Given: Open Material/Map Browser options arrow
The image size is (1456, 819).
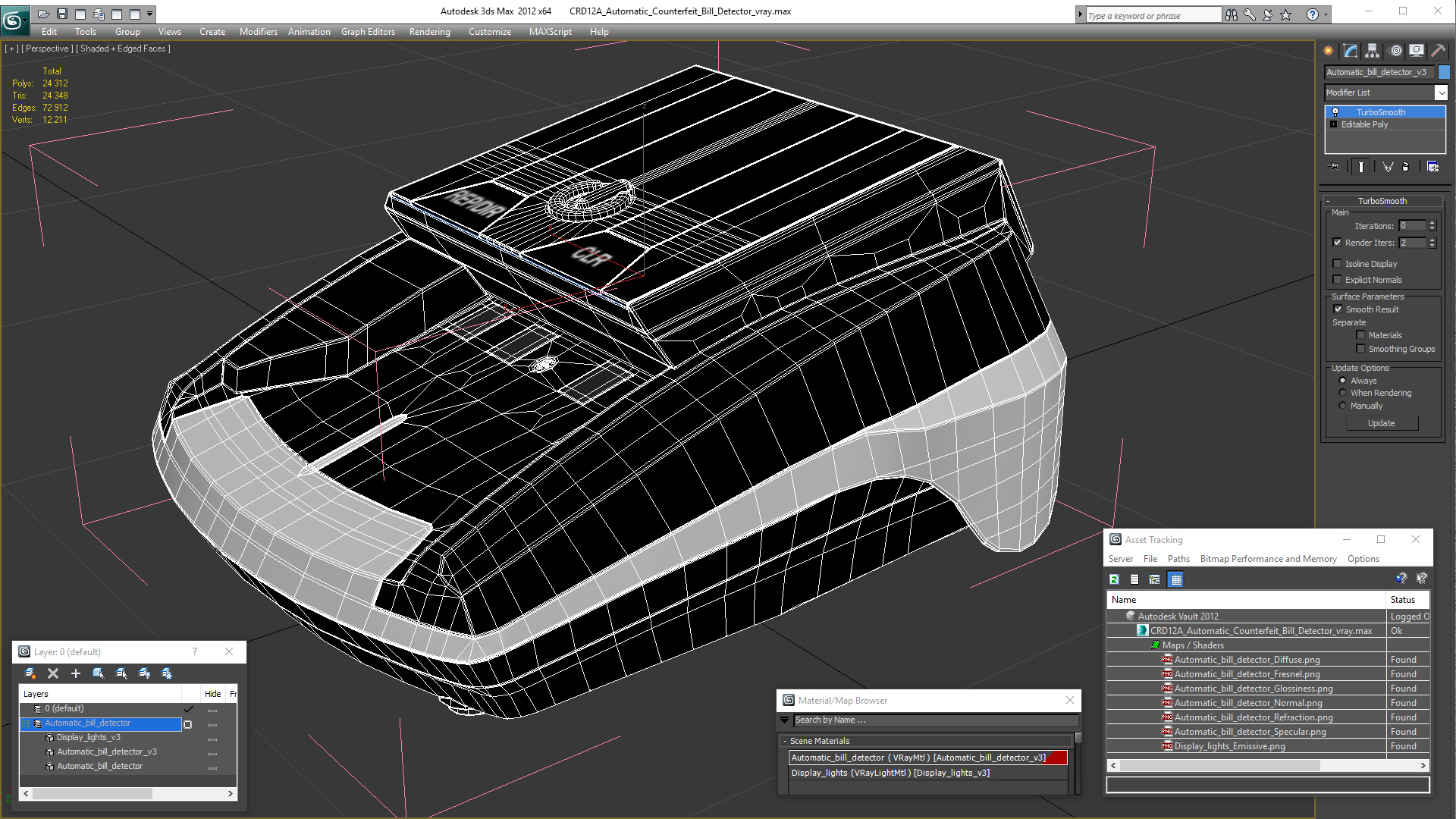Looking at the screenshot, I should click(785, 720).
